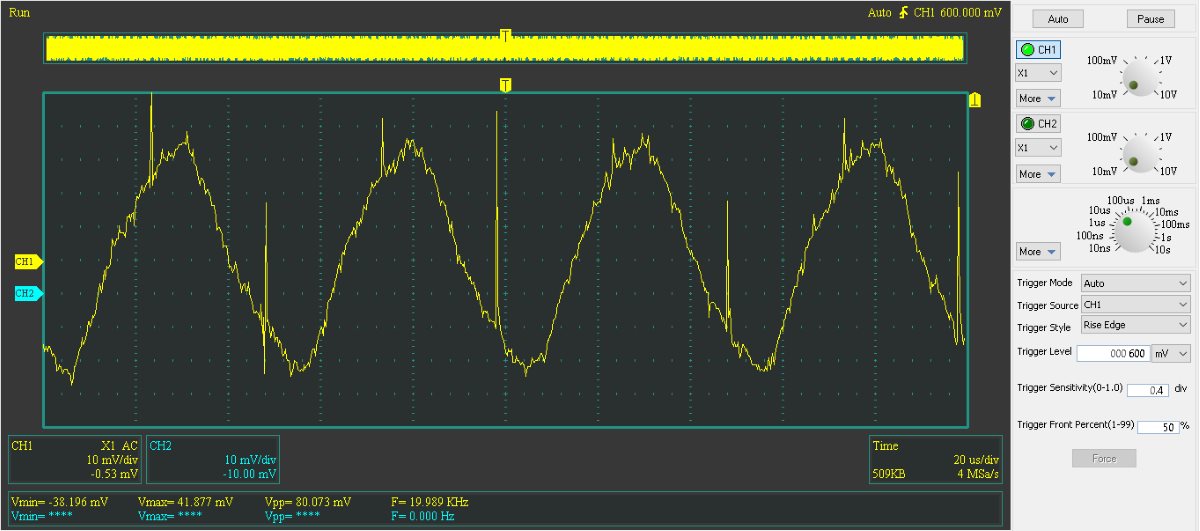This screenshot has height=531, width=1200.
Task: Open the Trigger Style dropdown
Action: [1136, 326]
